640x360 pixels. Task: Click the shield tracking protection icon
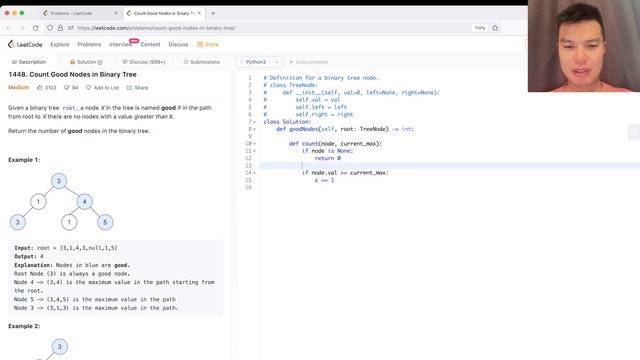50,28
